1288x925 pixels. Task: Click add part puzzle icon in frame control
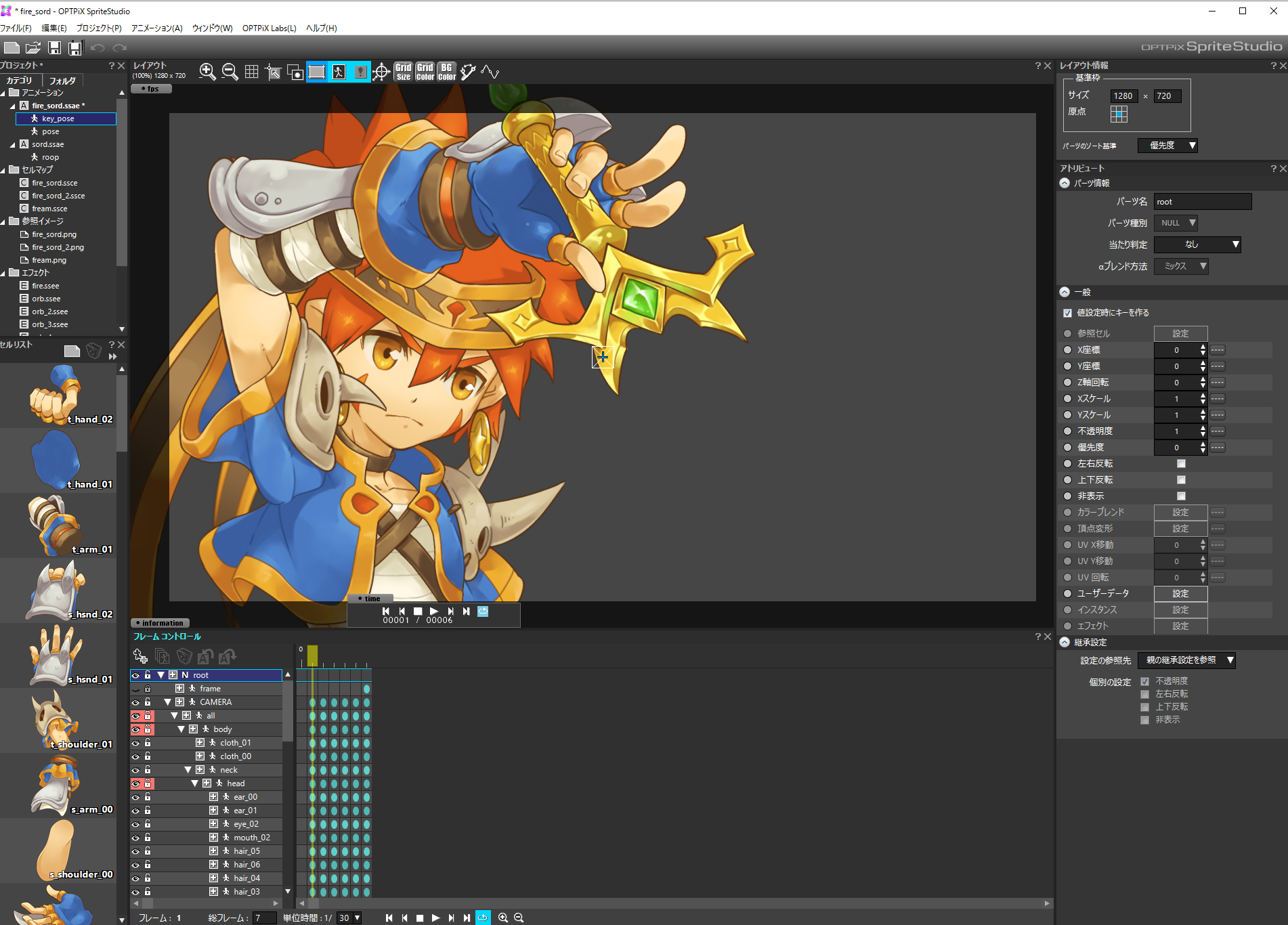coord(140,655)
